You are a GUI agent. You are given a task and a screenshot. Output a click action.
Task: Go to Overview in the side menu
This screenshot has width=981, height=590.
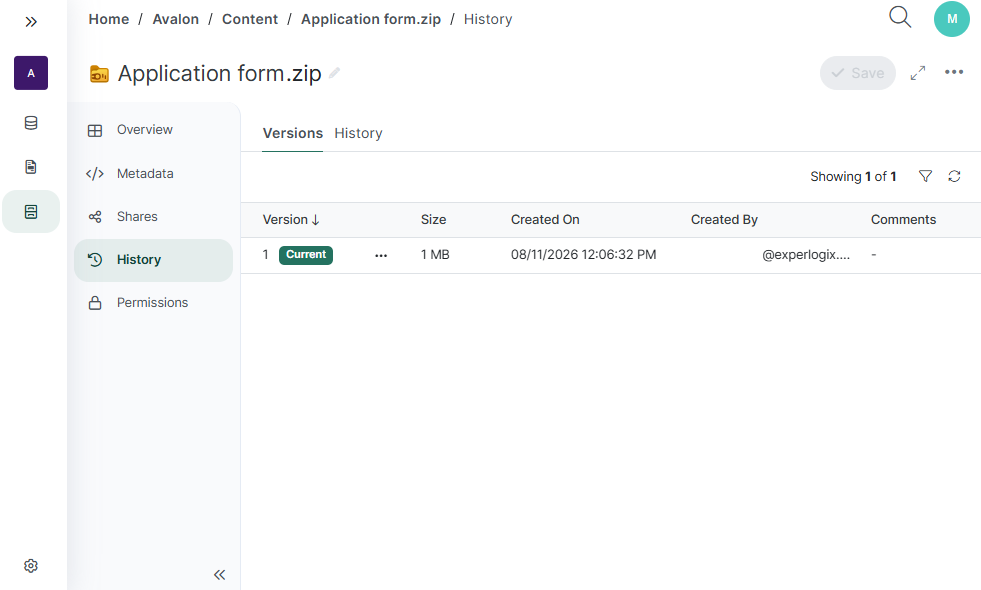[x=153, y=130]
